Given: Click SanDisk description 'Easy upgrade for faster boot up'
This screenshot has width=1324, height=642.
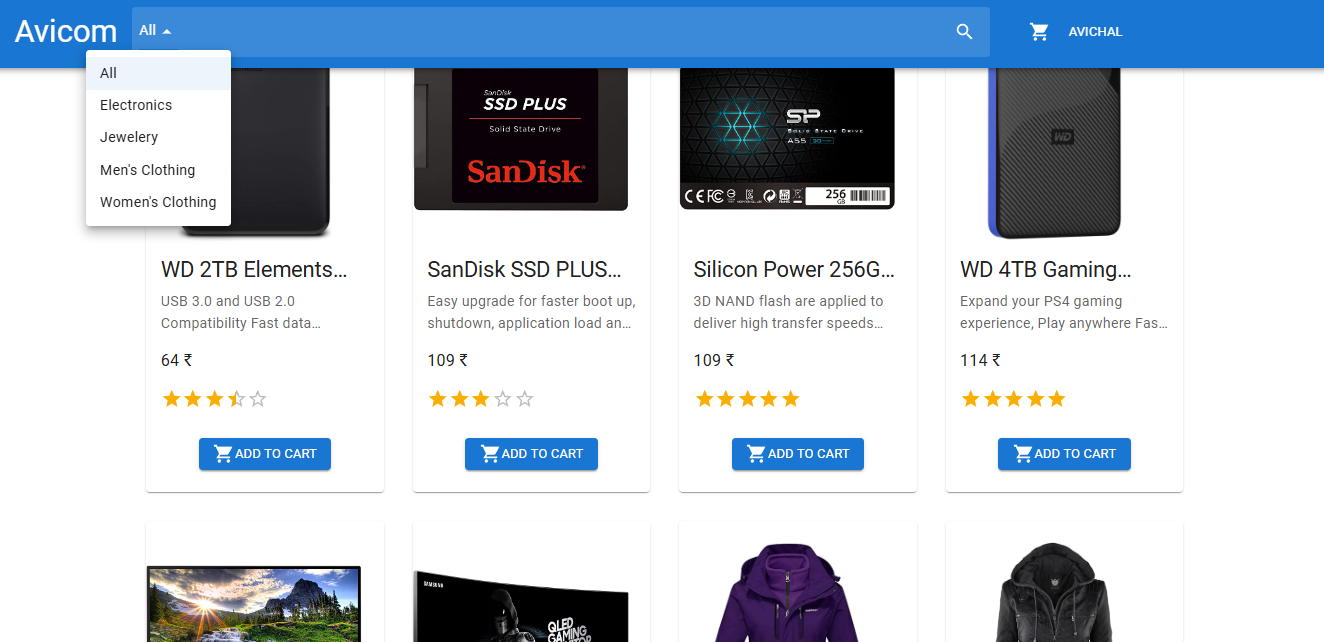Looking at the screenshot, I should coord(531,301).
